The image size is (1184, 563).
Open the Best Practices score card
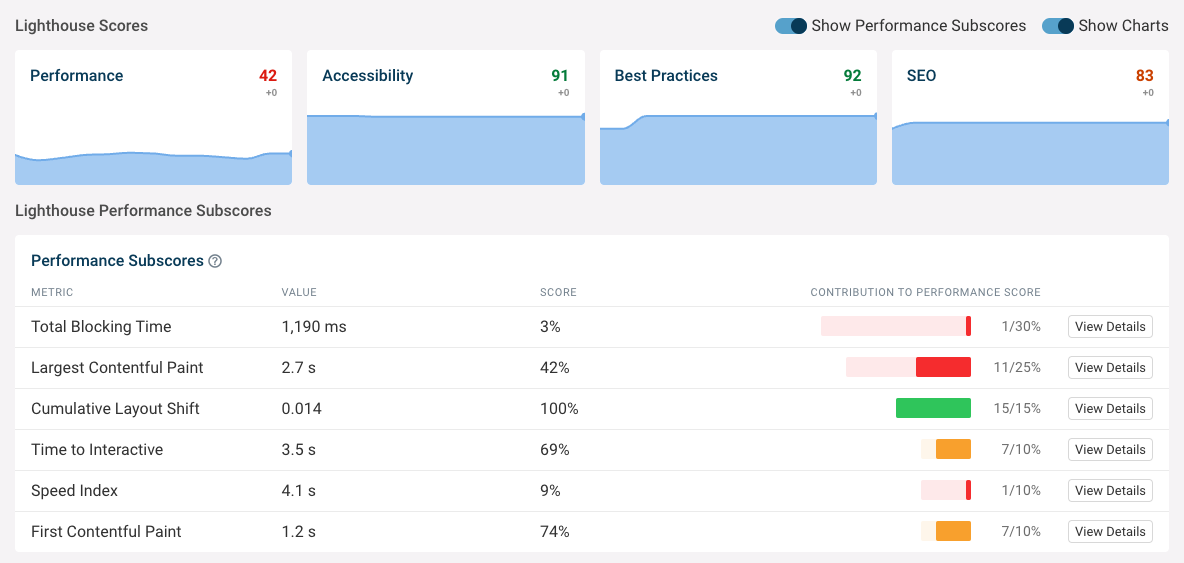coord(738,117)
